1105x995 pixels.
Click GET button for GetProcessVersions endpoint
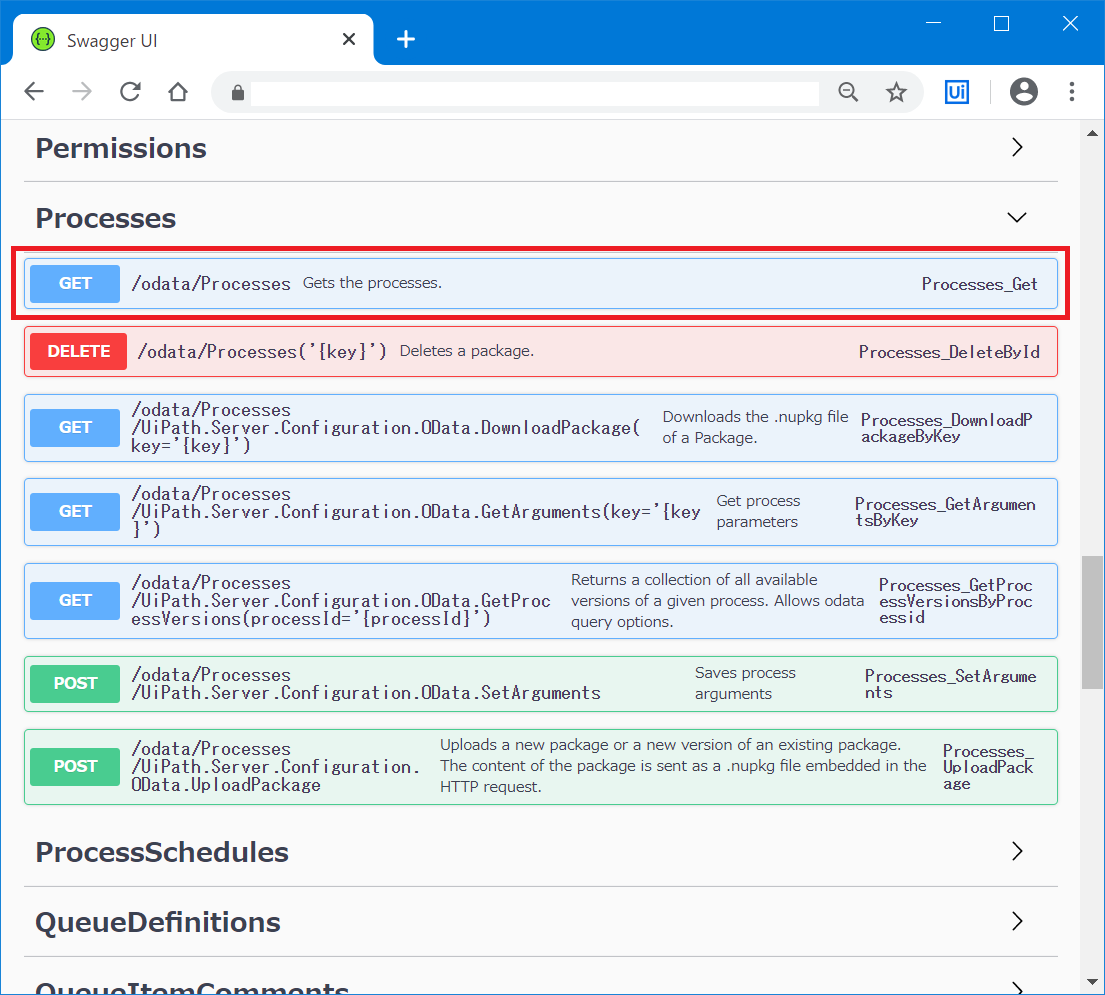tap(75, 600)
